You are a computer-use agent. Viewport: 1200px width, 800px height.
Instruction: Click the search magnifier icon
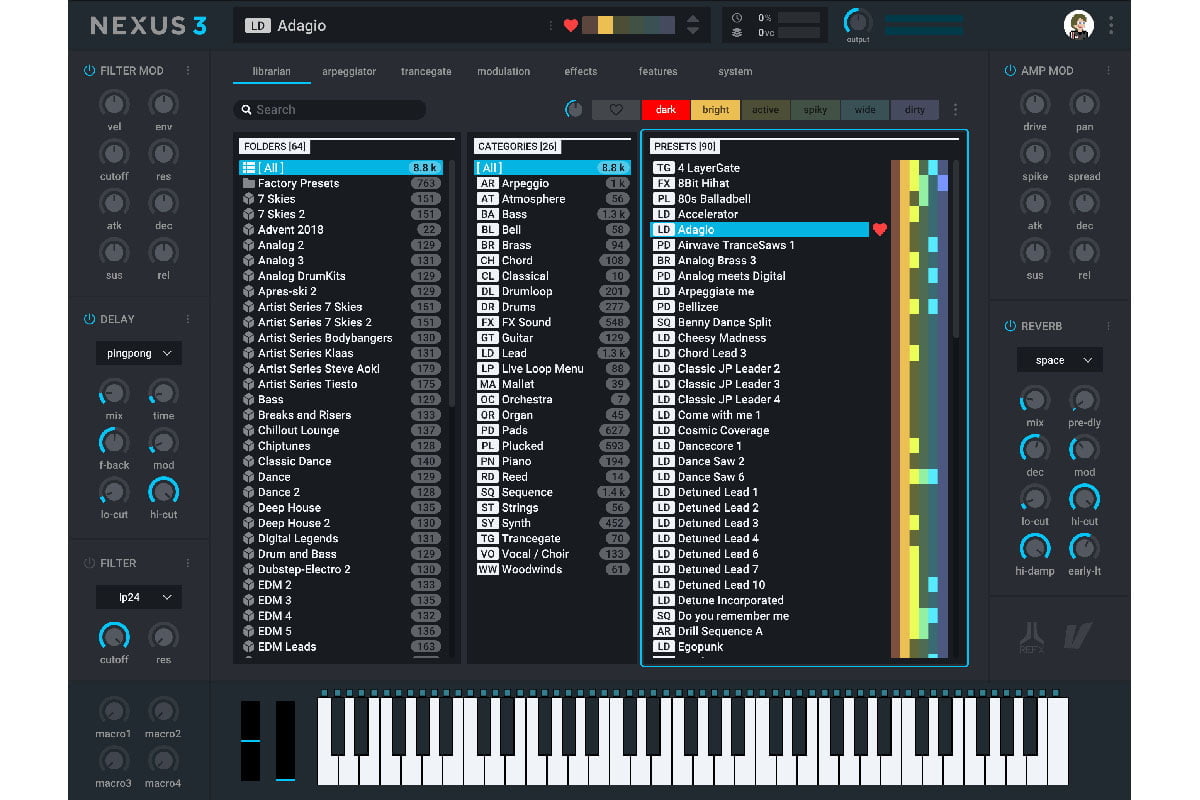[x=245, y=110]
